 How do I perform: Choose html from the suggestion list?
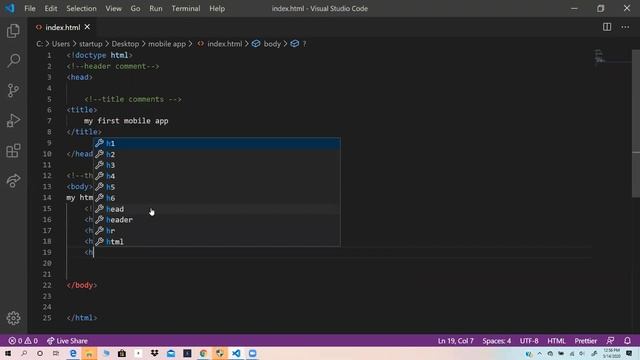click(217, 242)
